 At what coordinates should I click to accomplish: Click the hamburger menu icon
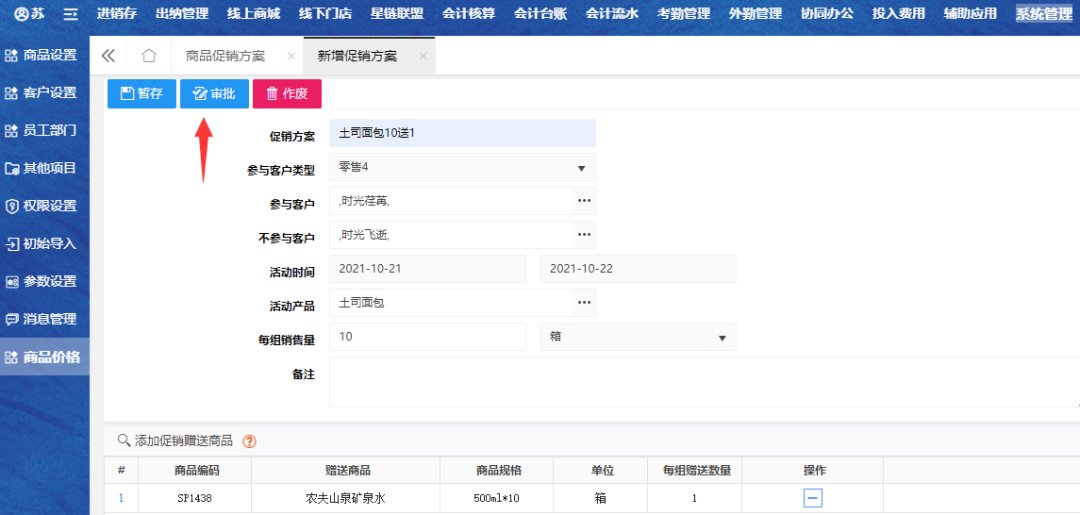point(70,14)
